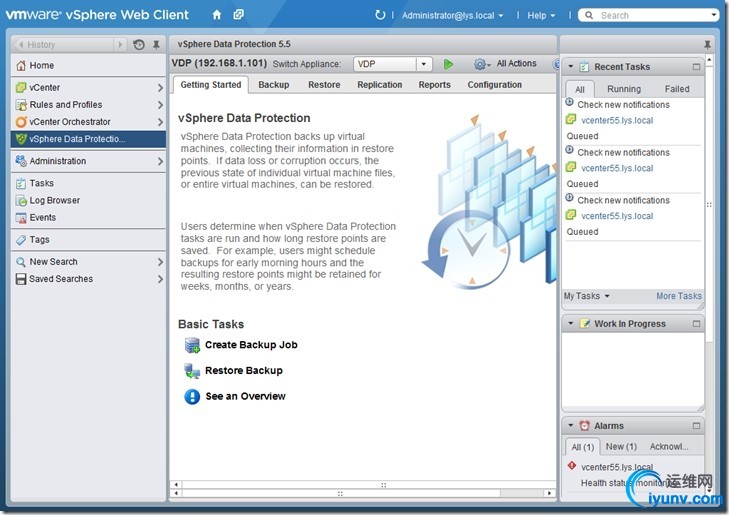The width and height of the screenshot is (729, 515).
Task: Switch to the Reports tab
Action: coord(434,85)
